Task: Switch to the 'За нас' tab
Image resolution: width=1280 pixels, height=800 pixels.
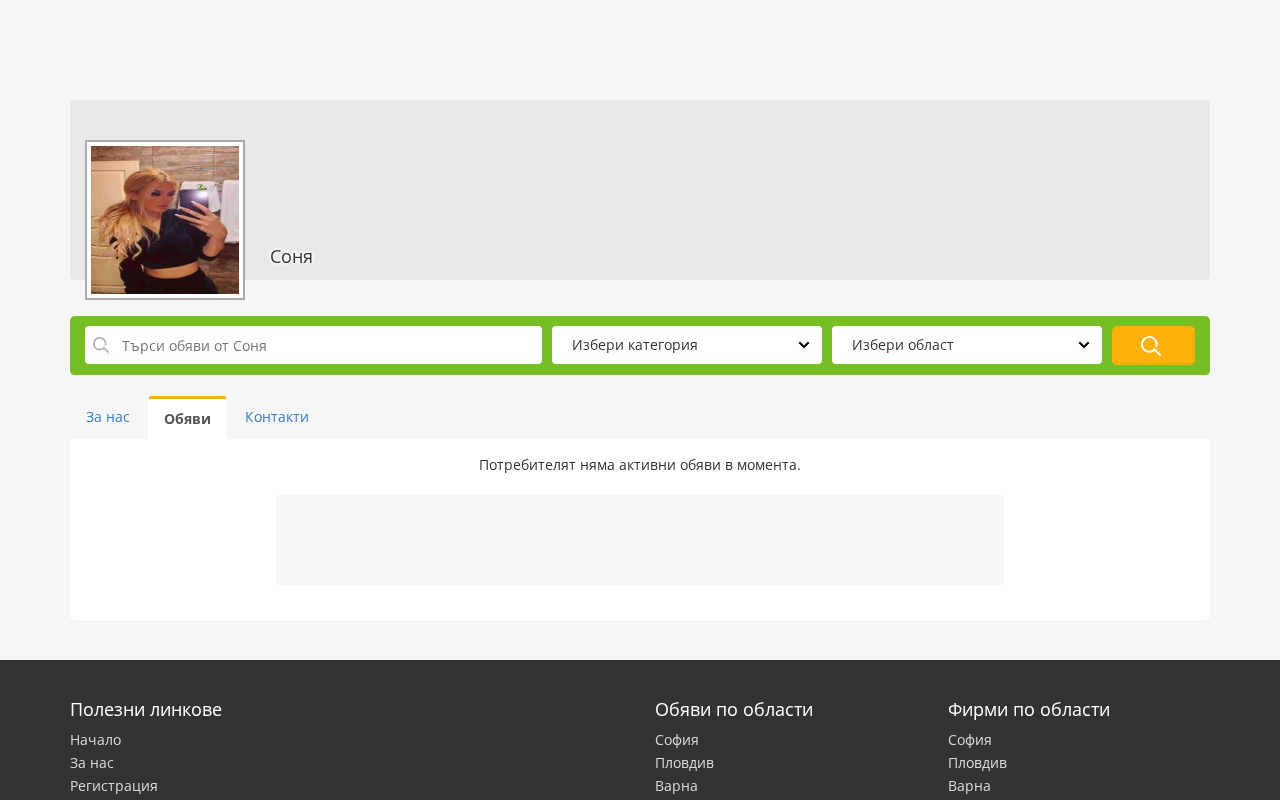Action: [x=108, y=417]
